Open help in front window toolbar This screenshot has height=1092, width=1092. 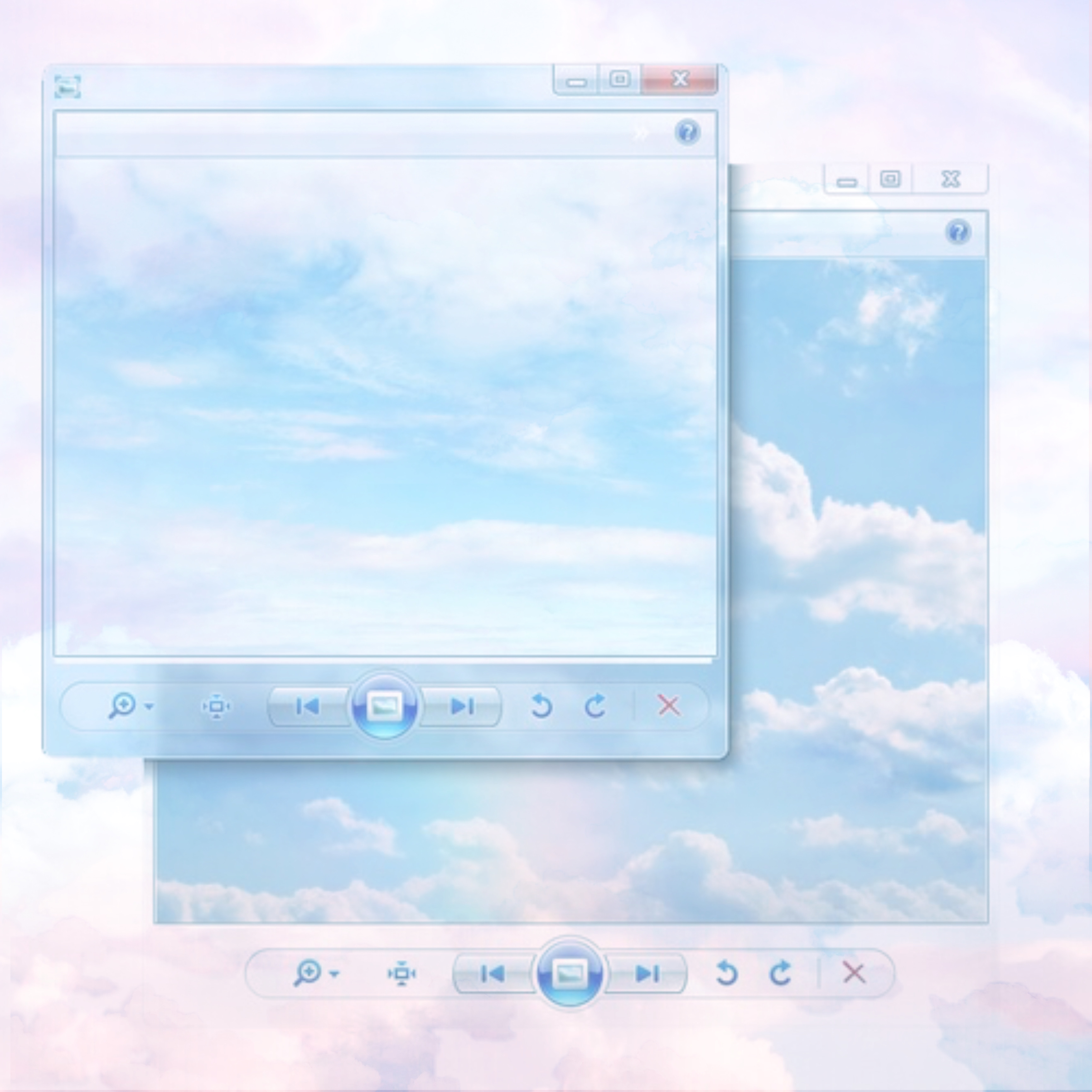(x=687, y=132)
